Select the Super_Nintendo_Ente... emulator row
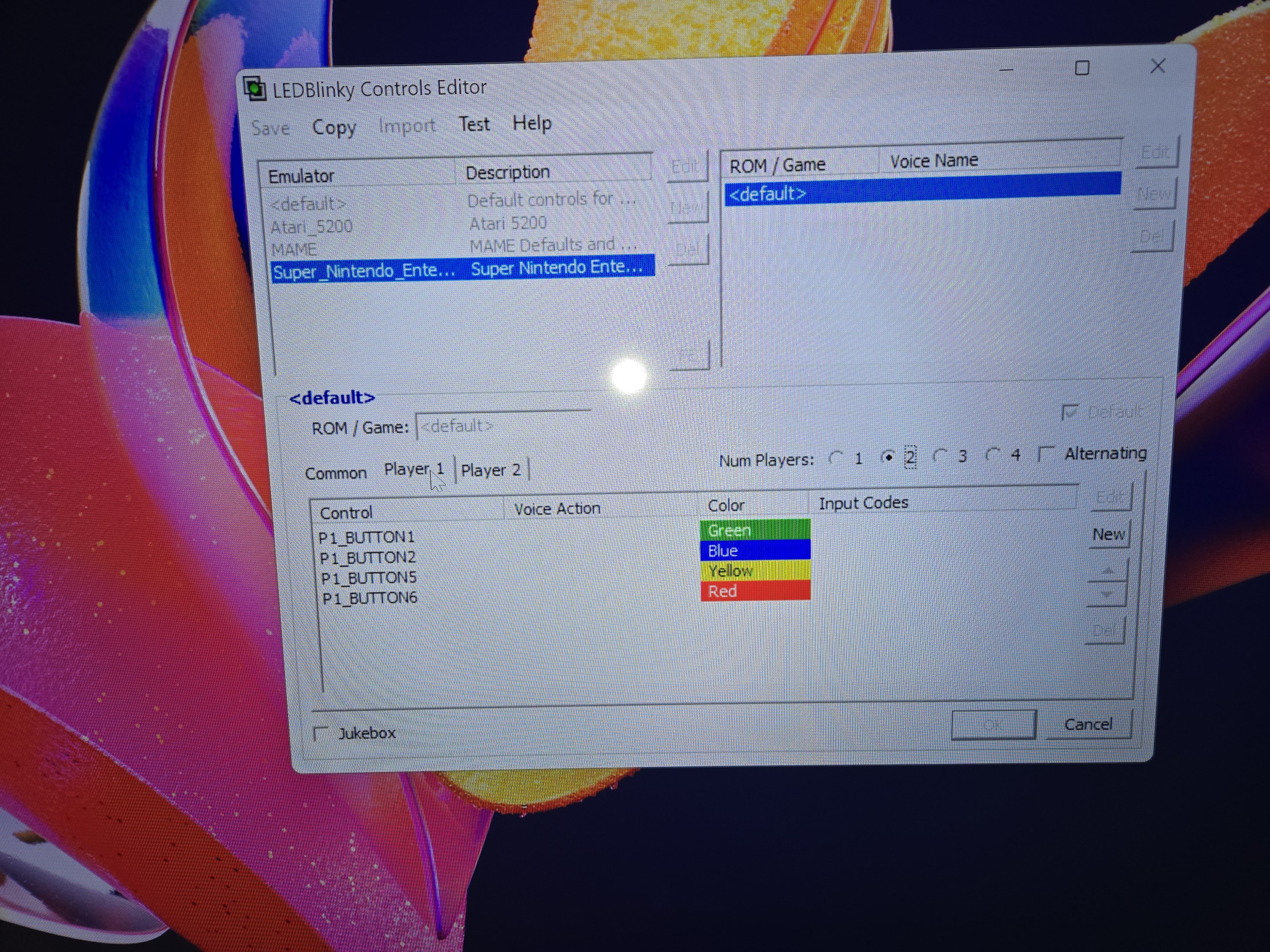 (x=462, y=268)
